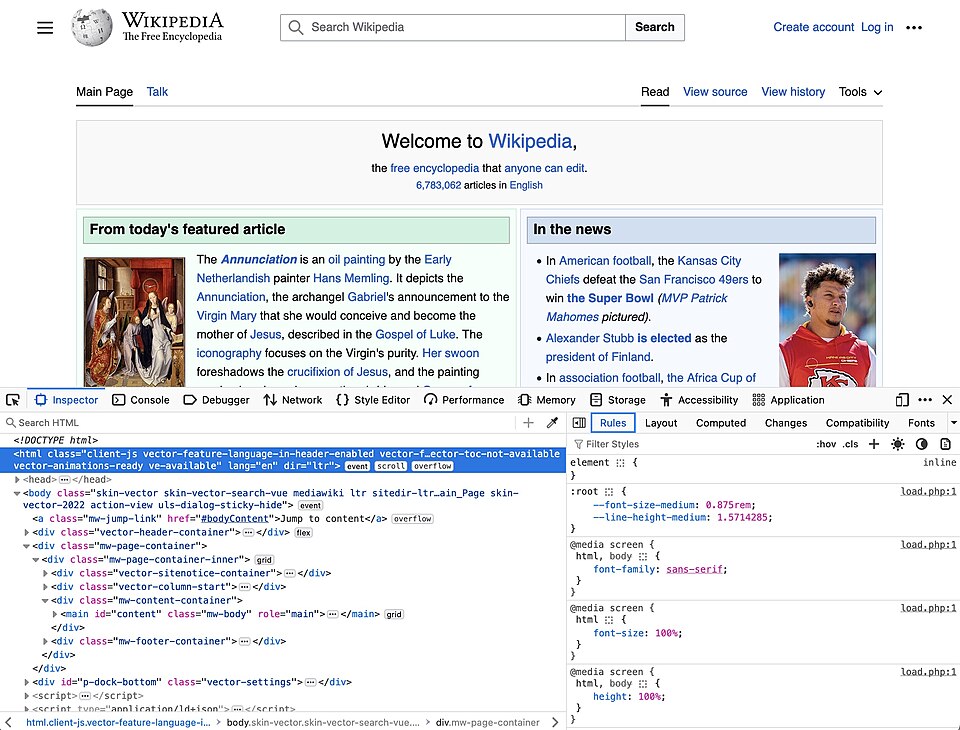Open the Compatibility sidebar tab
The image size is (960, 730).
point(857,423)
